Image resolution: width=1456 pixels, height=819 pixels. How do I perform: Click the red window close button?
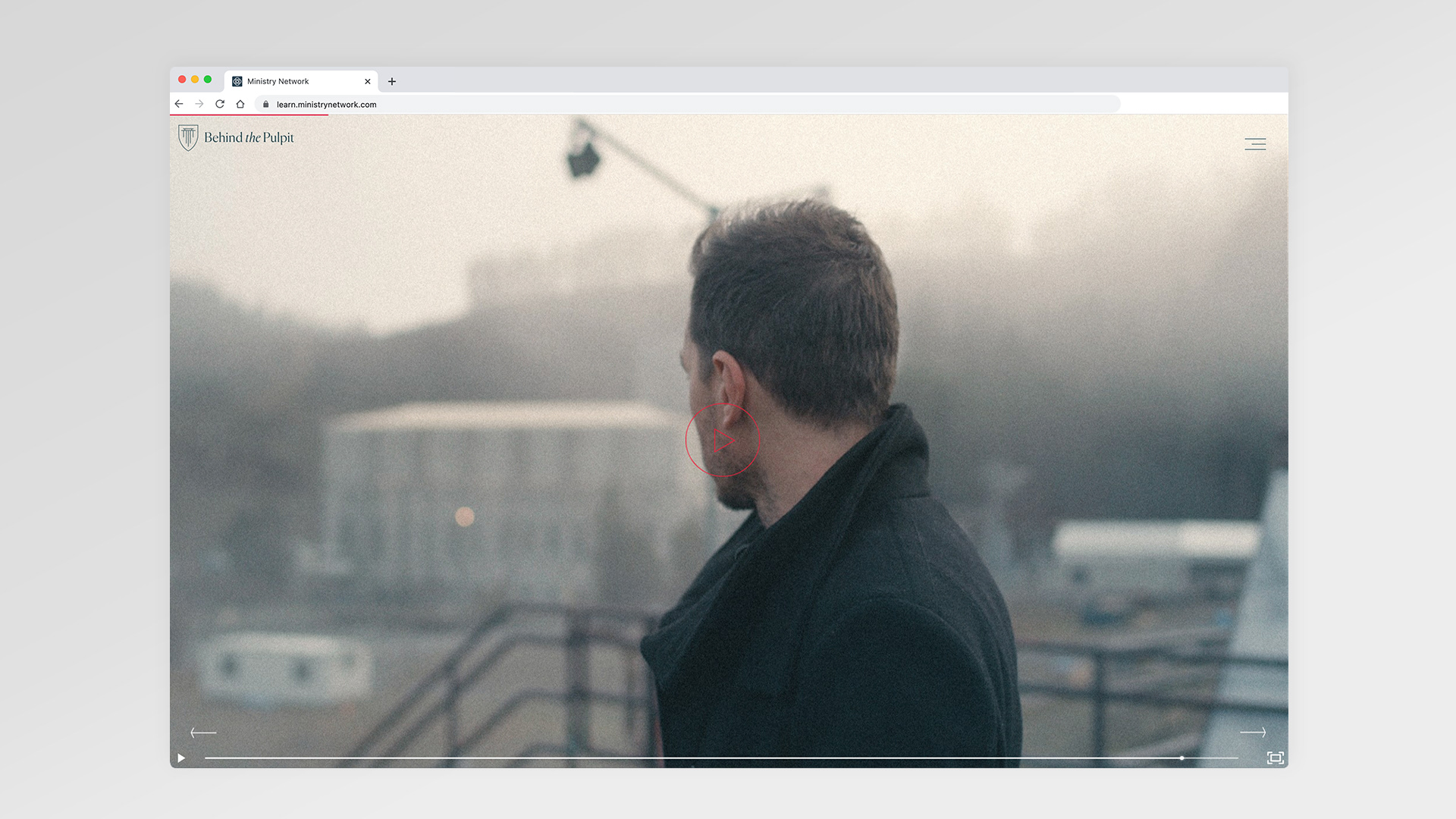(182, 80)
